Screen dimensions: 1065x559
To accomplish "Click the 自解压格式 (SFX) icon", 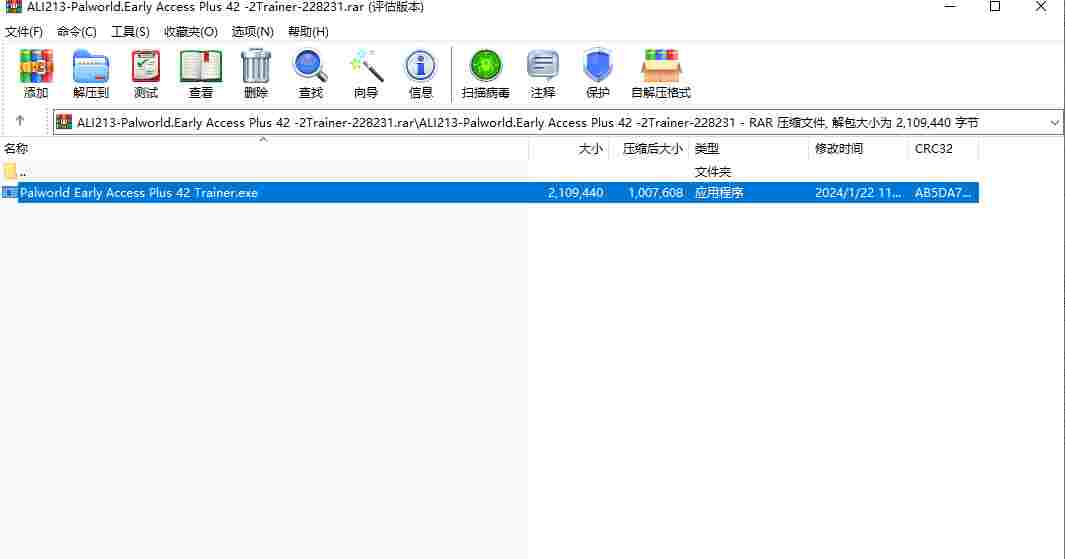I will pos(661,66).
